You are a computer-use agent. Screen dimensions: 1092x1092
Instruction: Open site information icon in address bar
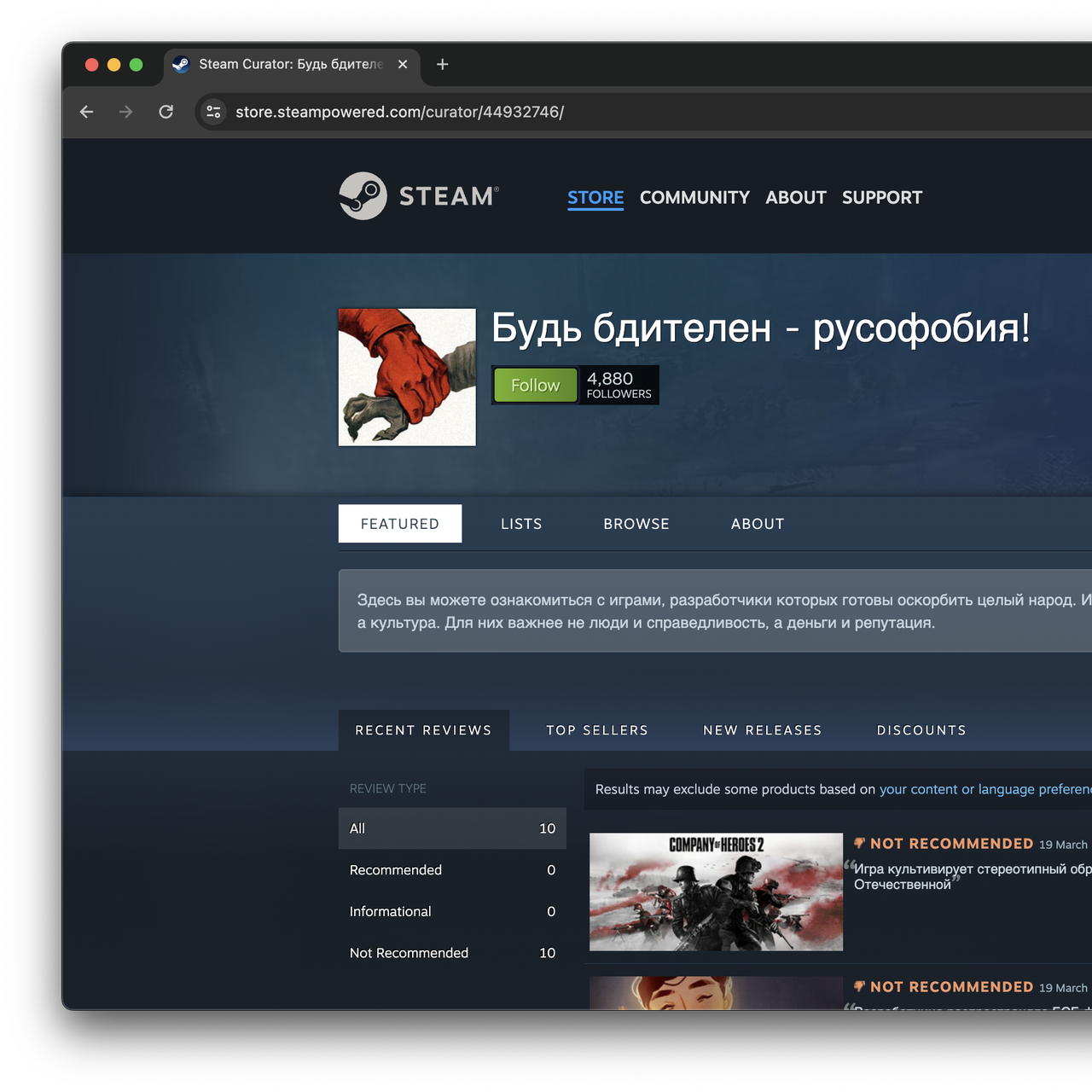213,112
